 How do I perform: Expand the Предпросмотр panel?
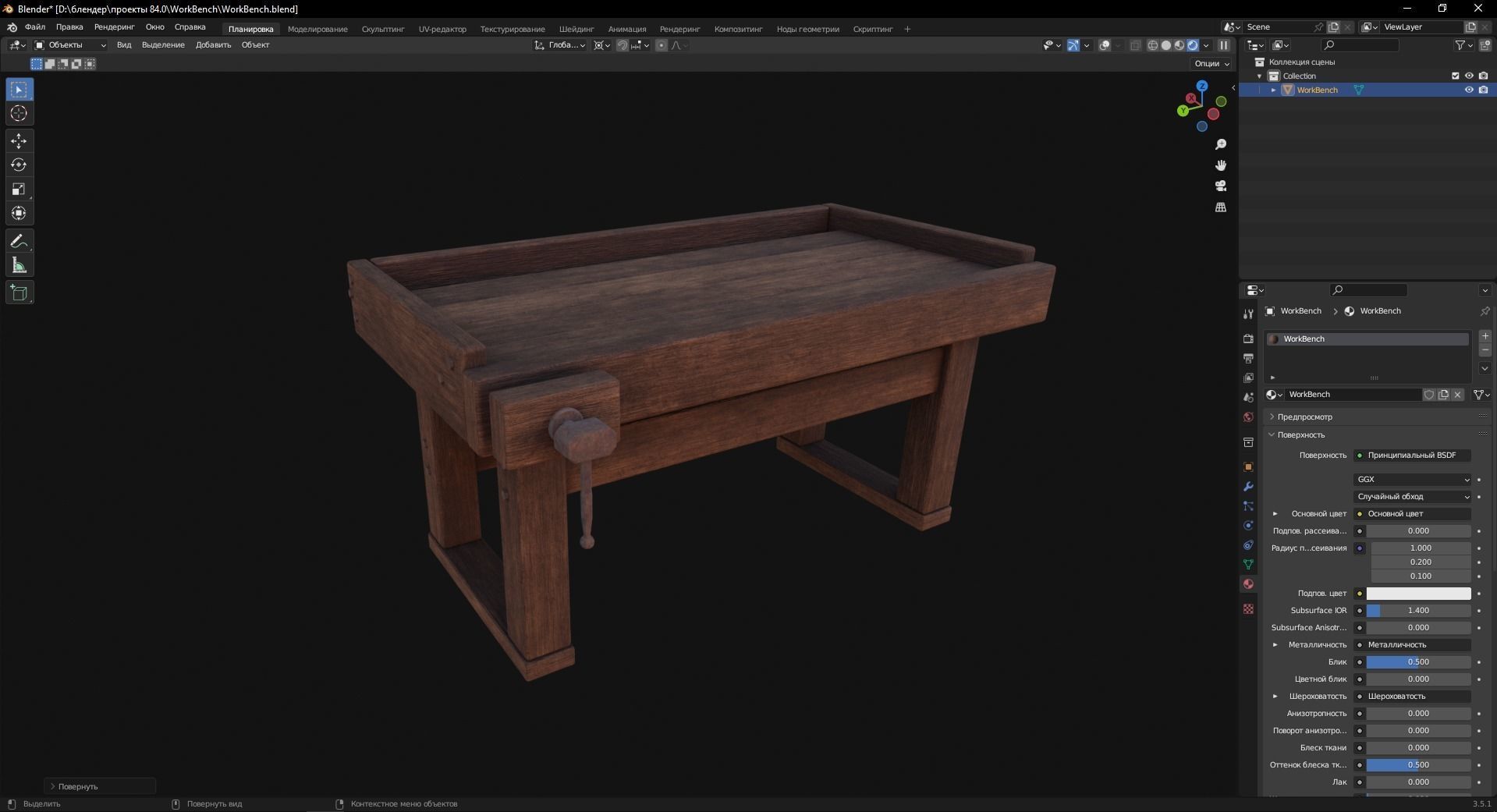(1301, 417)
